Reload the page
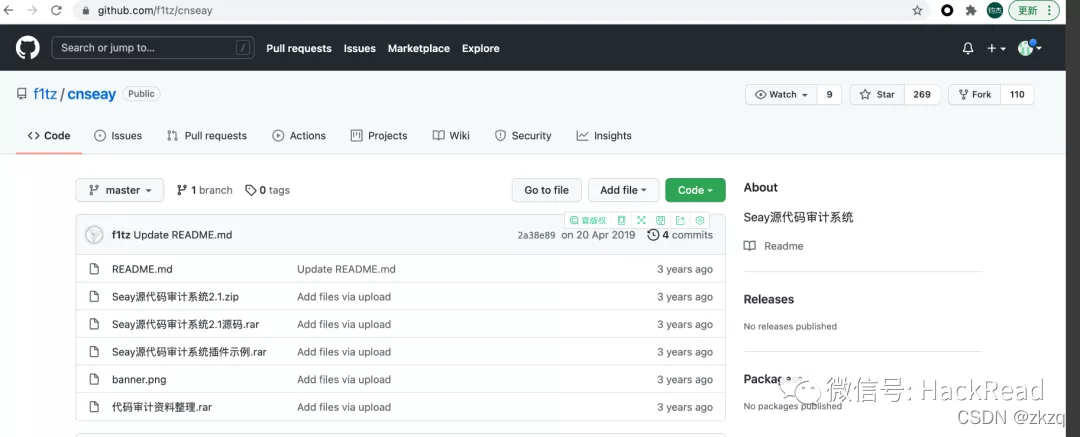 click(x=56, y=10)
